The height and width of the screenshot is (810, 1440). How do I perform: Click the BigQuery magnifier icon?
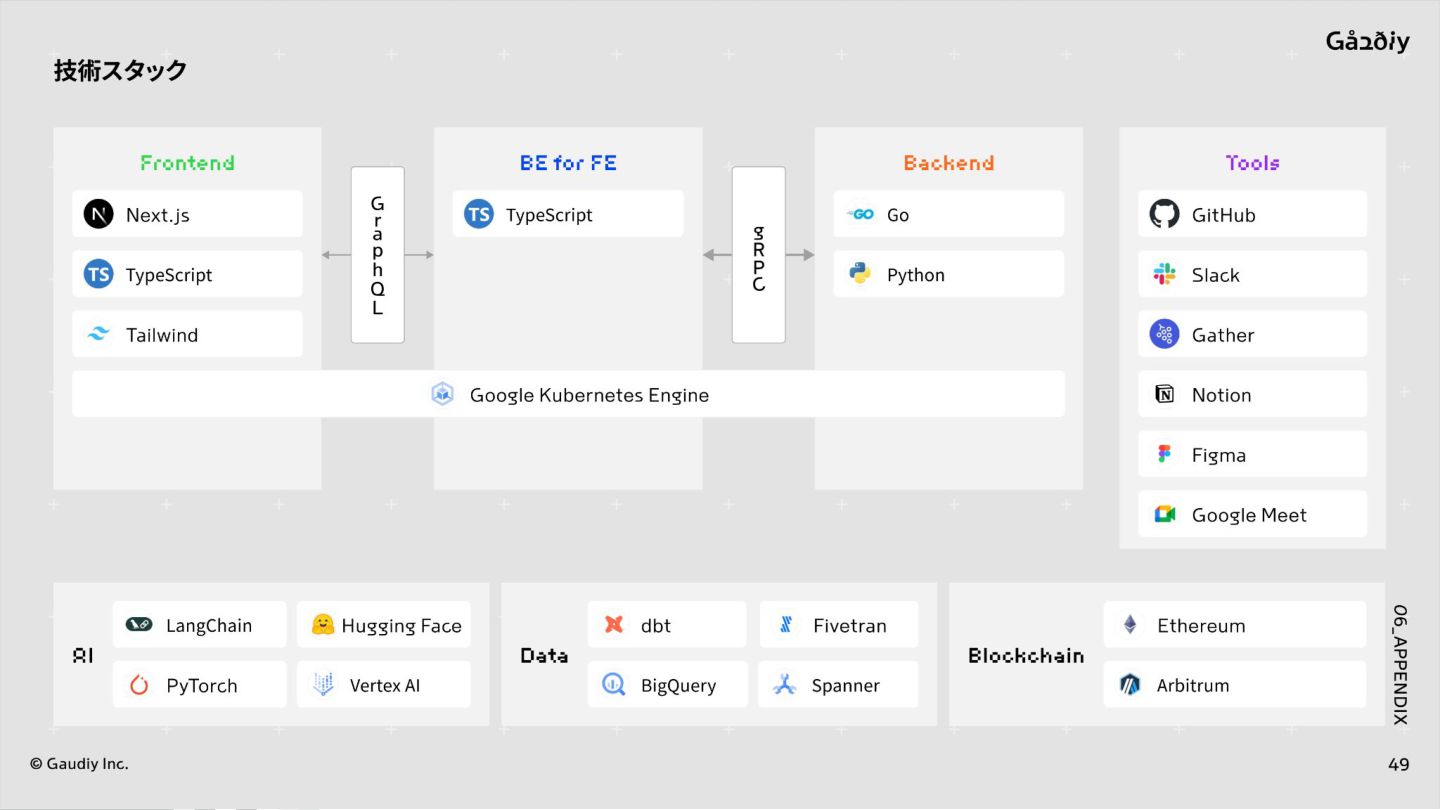pyautogui.click(x=613, y=685)
